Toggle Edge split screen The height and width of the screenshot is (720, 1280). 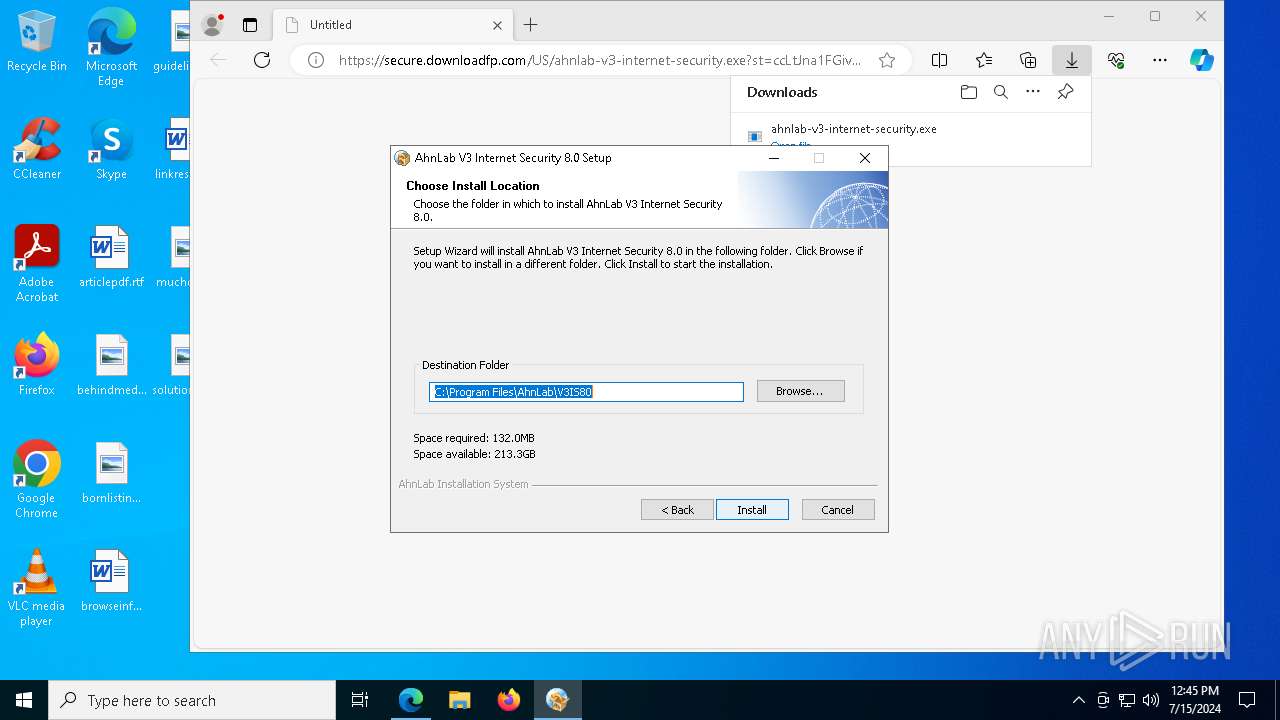point(939,60)
